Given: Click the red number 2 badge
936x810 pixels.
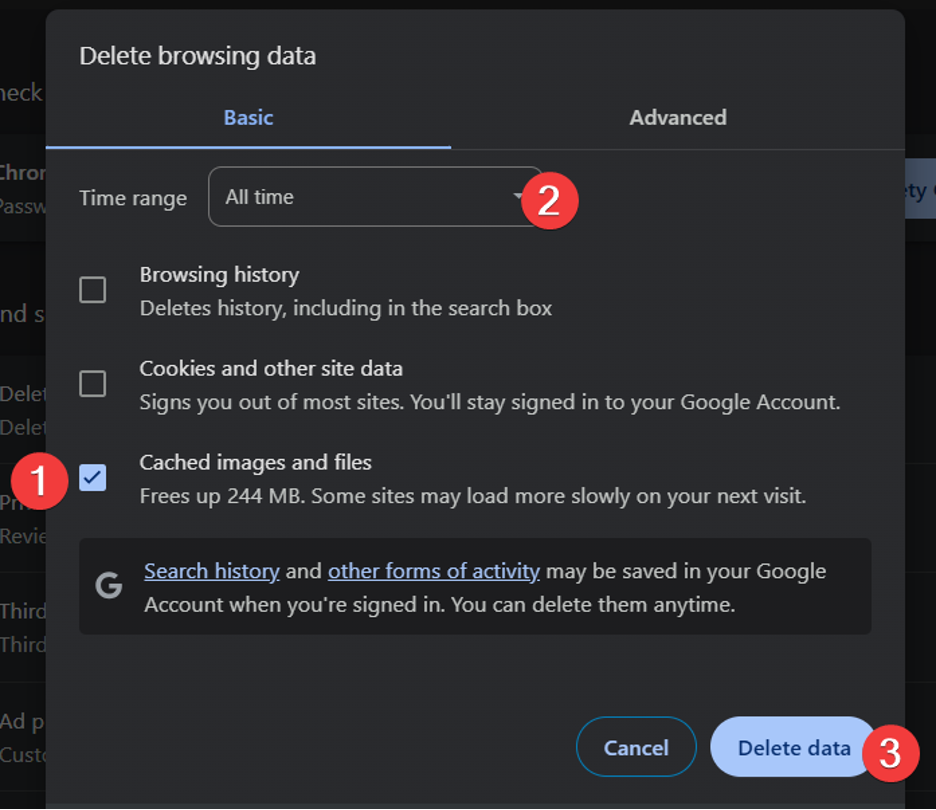Looking at the screenshot, I should click(549, 200).
